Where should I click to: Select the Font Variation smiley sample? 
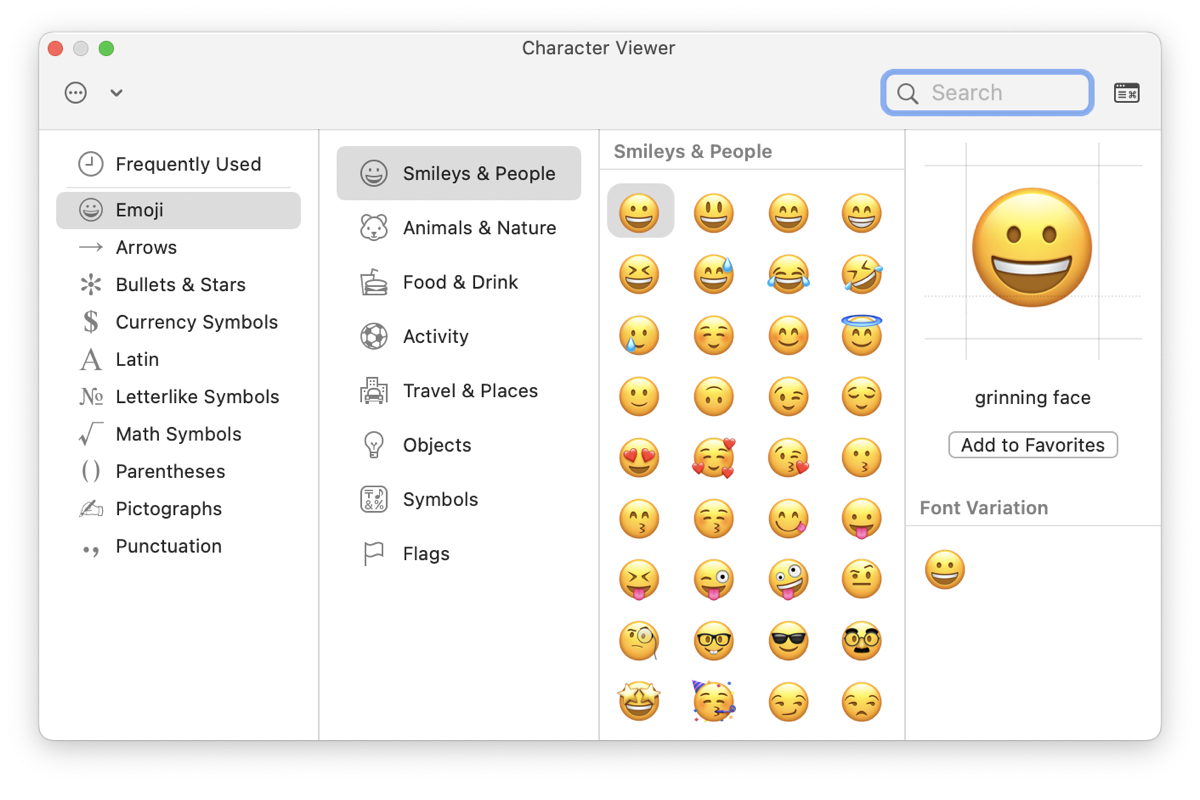(944, 568)
